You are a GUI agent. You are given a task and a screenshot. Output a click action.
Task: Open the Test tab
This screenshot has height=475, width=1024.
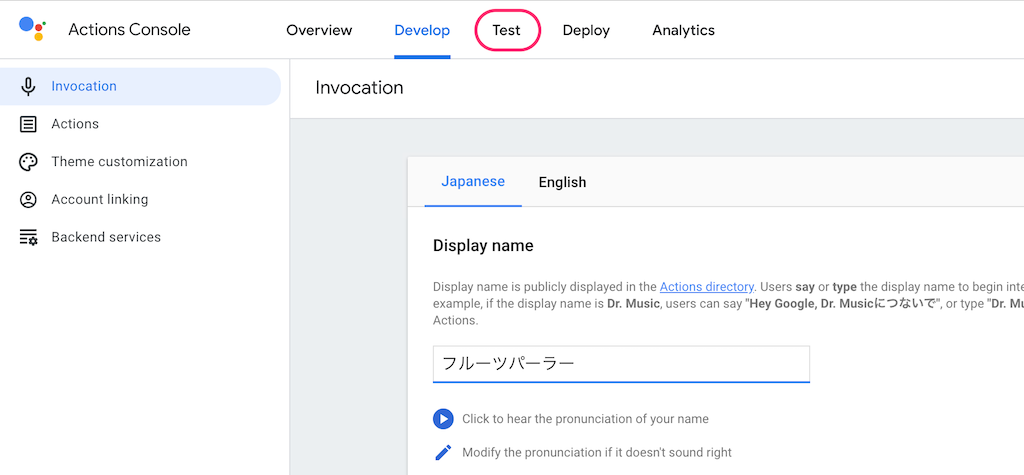[507, 30]
